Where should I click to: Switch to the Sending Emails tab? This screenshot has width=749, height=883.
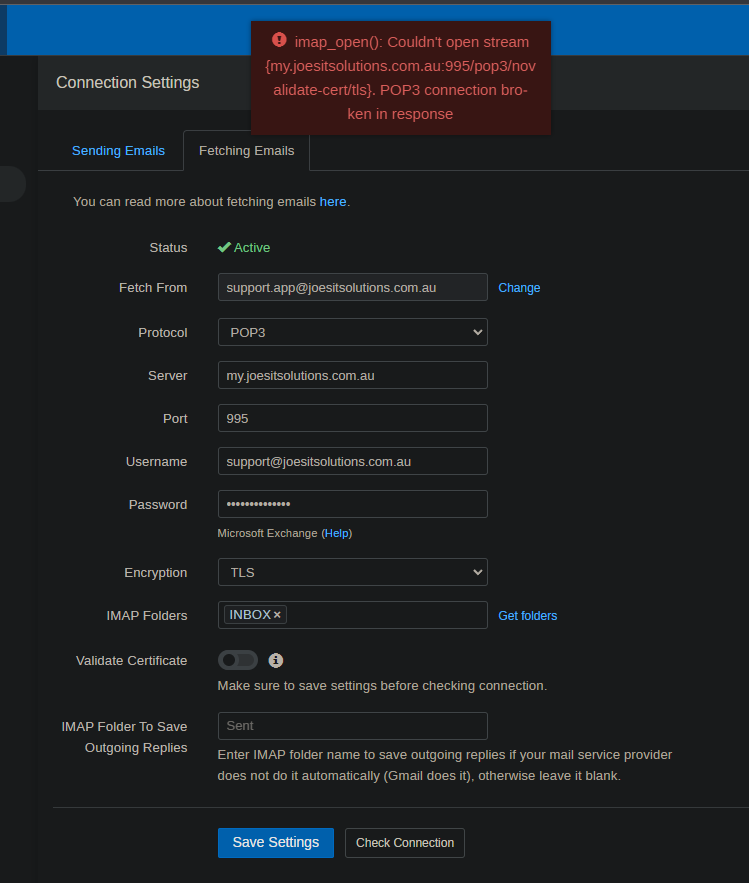[118, 151]
